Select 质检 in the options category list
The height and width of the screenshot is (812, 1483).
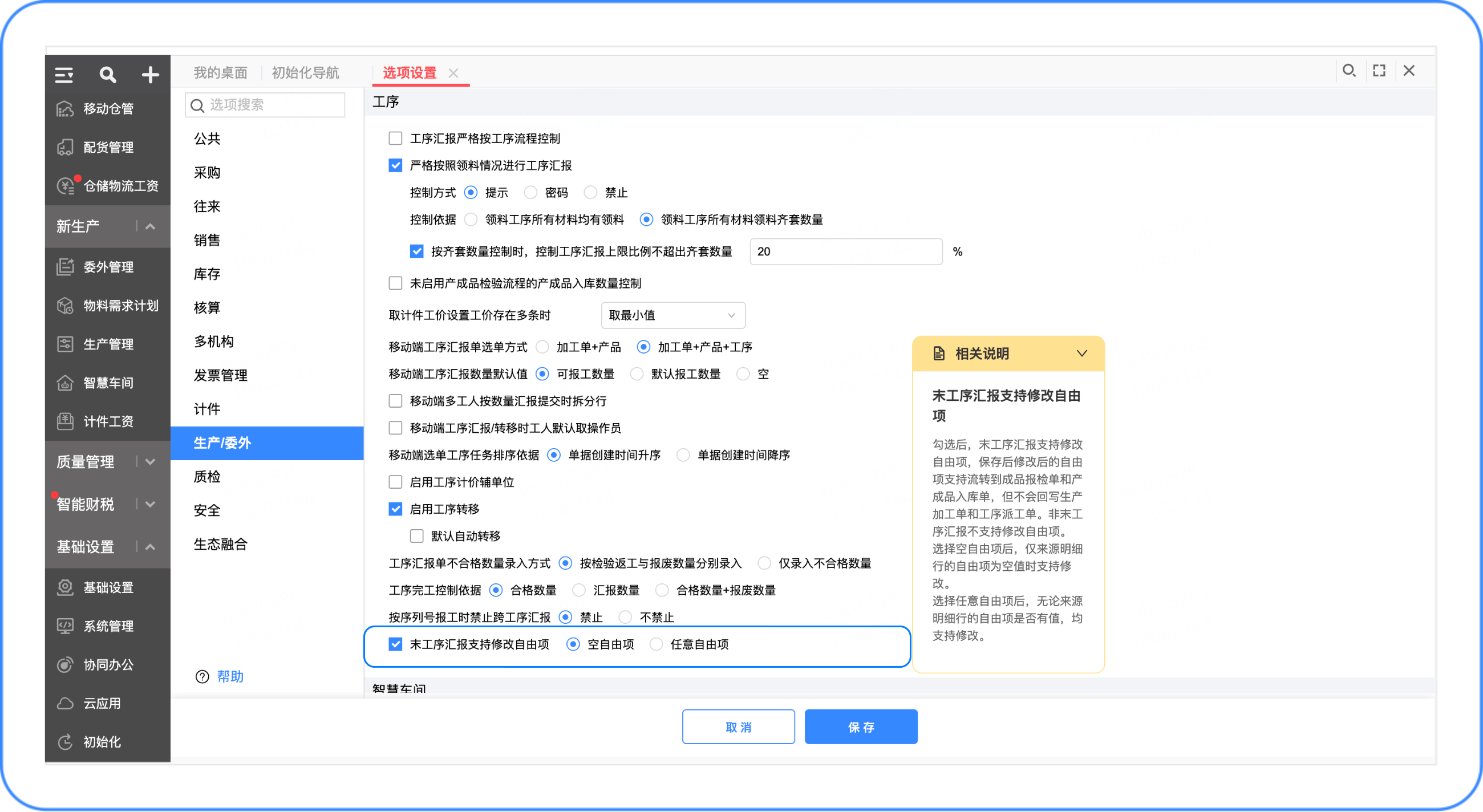coord(207,477)
